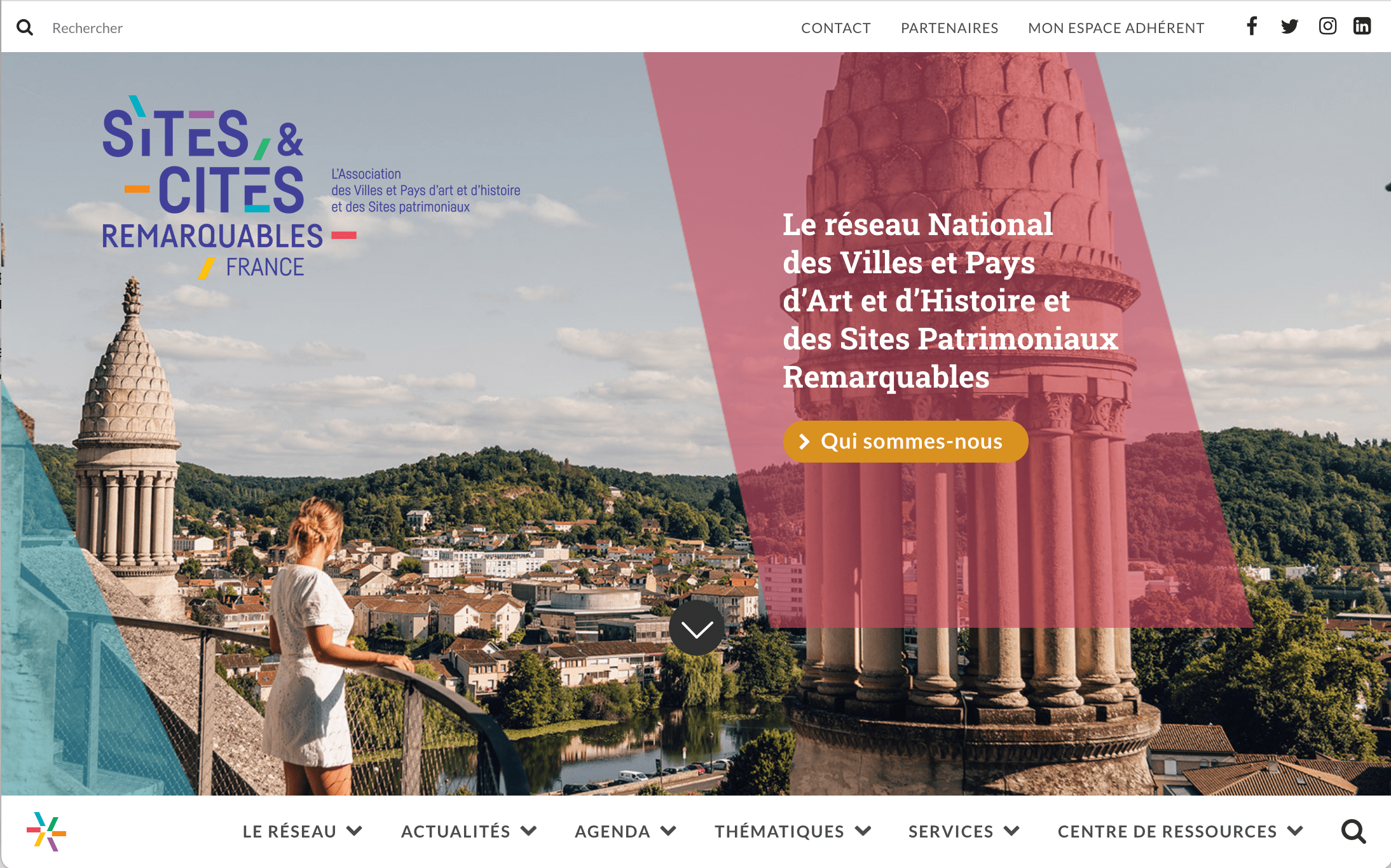
Task: Click the colorful star logo in bottom bar
Action: pyautogui.click(x=46, y=831)
